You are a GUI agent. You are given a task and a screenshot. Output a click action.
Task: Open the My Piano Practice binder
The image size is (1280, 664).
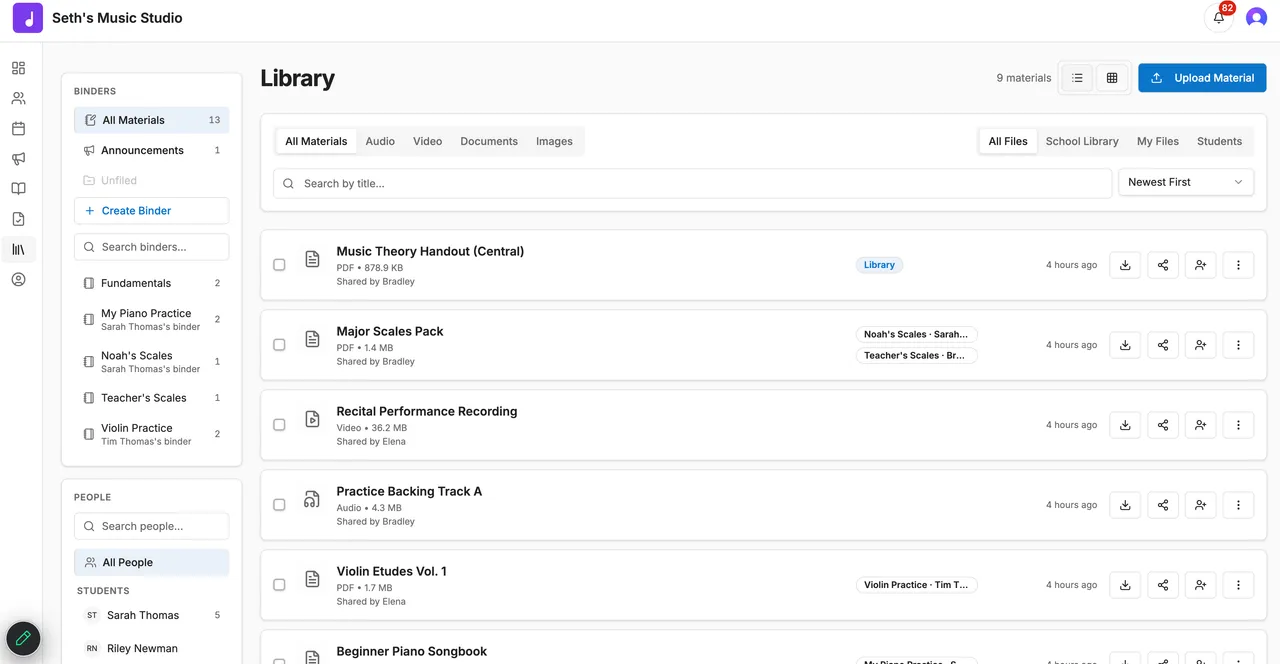click(x=151, y=320)
